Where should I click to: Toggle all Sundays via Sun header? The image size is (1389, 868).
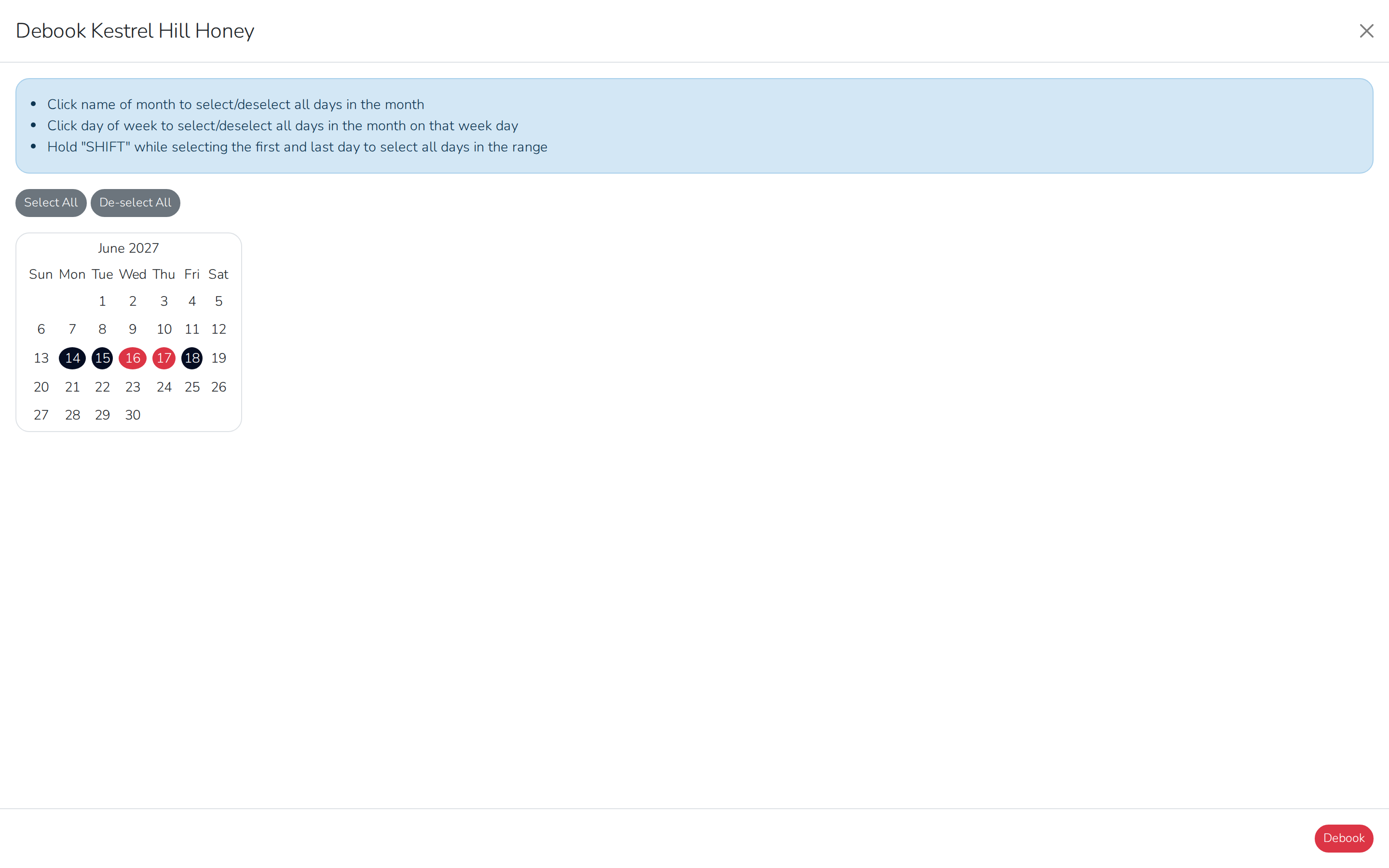pos(41,274)
